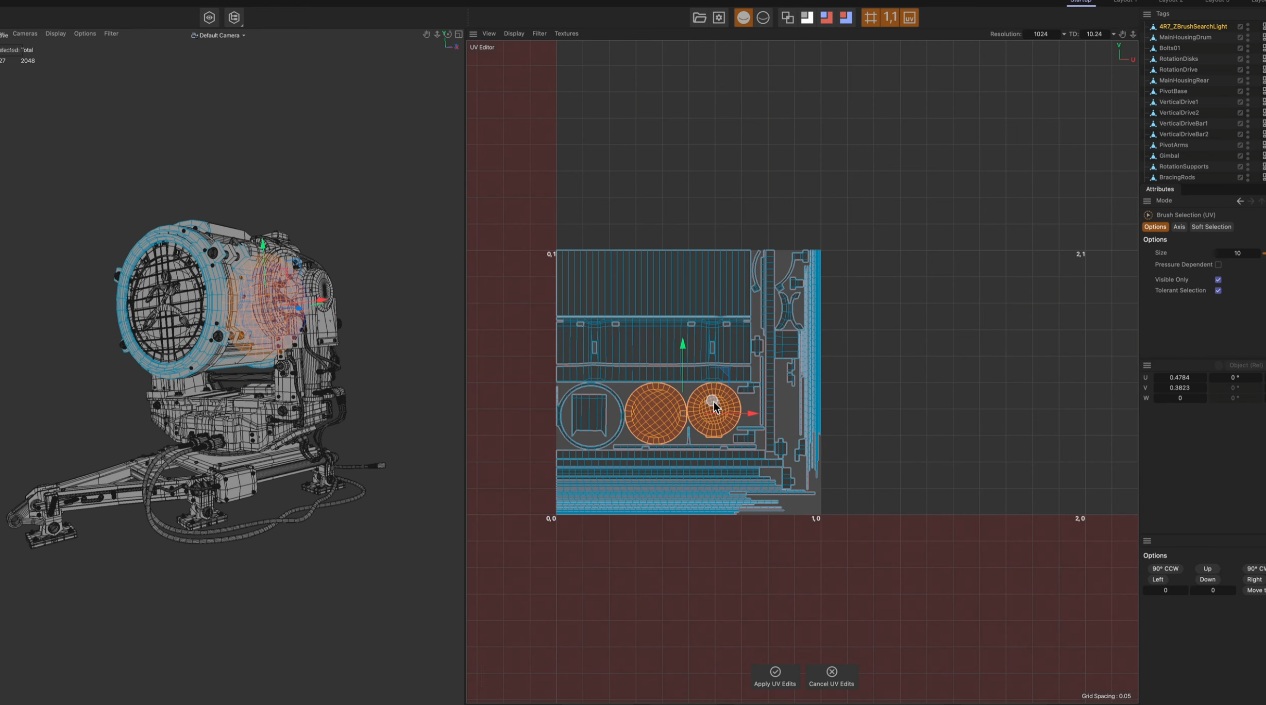The image size is (1266, 705).
Task: Toggle the grid hash icon
Action: pyautogui.click(x=871, y=18)
